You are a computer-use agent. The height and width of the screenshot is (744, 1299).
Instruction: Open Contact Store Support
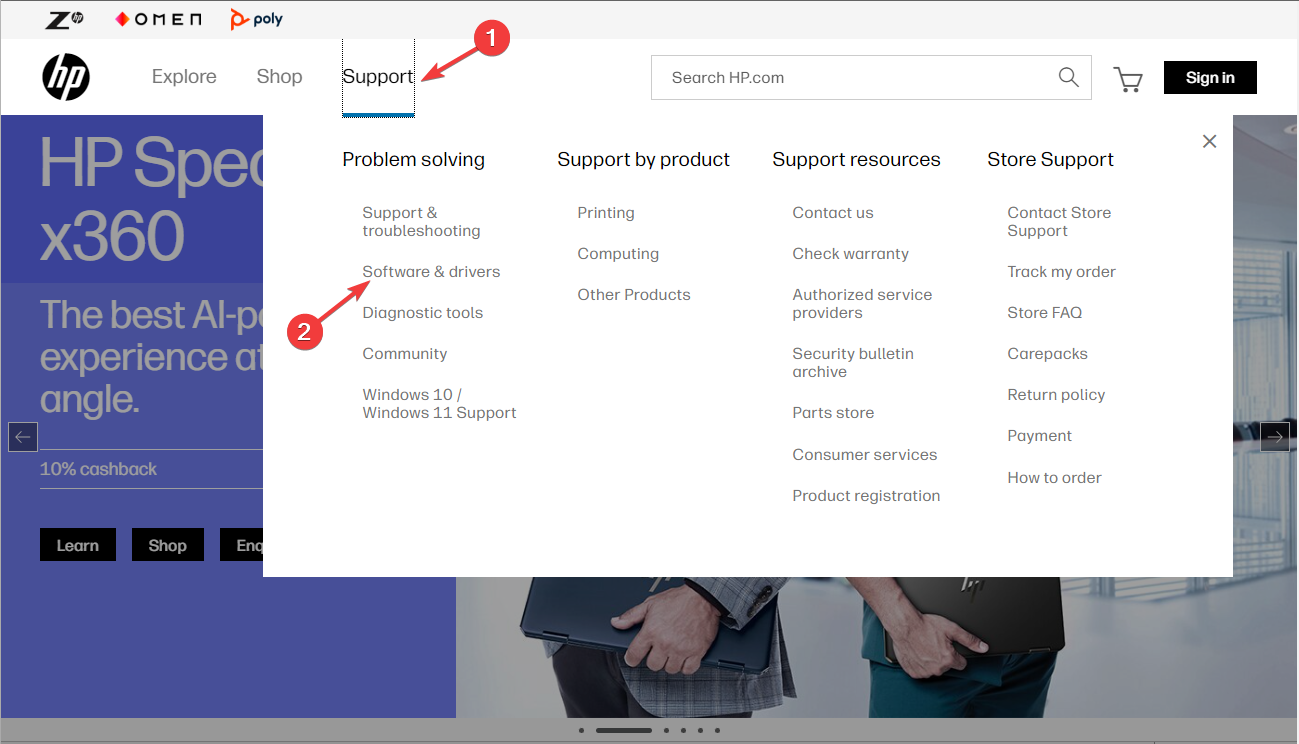[1059, 222]
